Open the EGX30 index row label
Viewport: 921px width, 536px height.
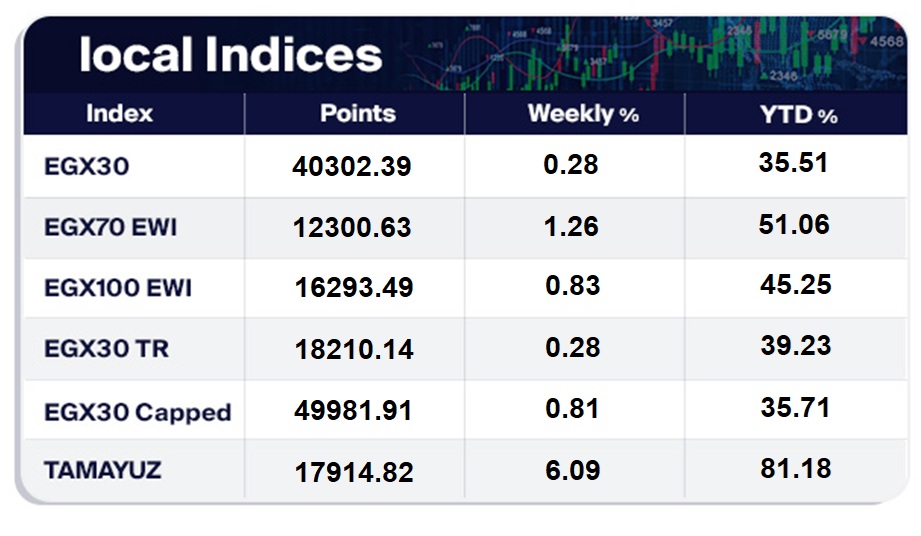pyautogui.click(x=87, y=166)
